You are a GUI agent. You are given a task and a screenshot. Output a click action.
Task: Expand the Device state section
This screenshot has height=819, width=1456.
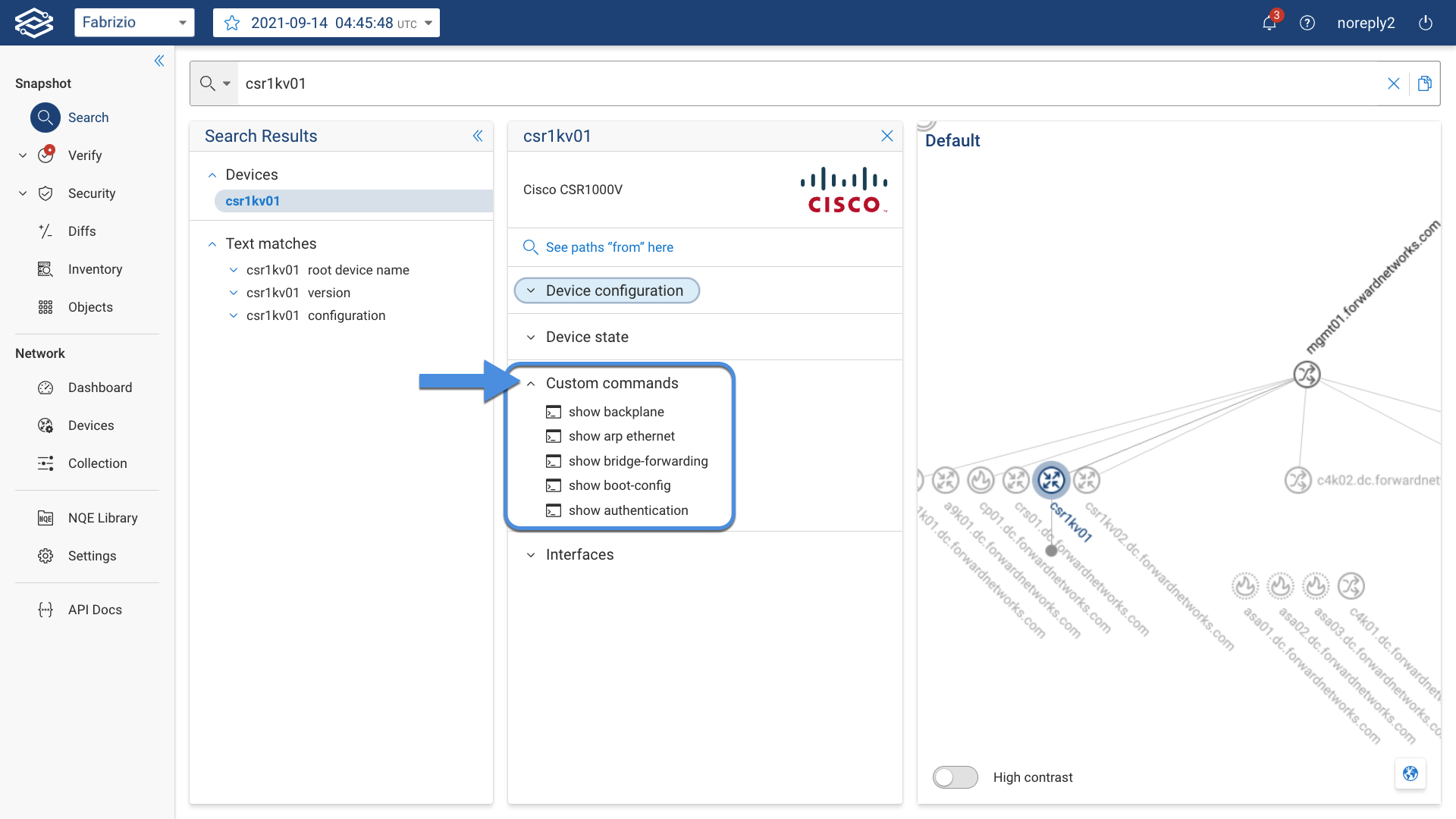pos(586,337)
